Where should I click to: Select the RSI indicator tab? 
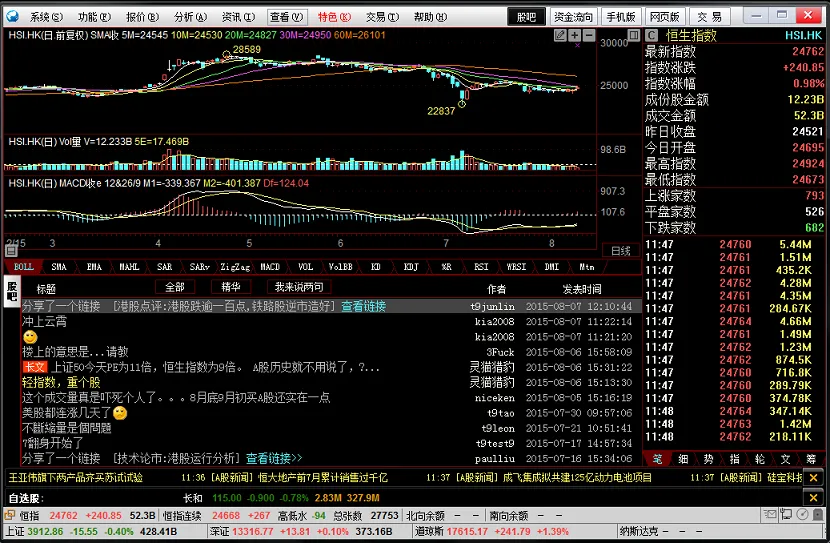click(x=481, y=267)
